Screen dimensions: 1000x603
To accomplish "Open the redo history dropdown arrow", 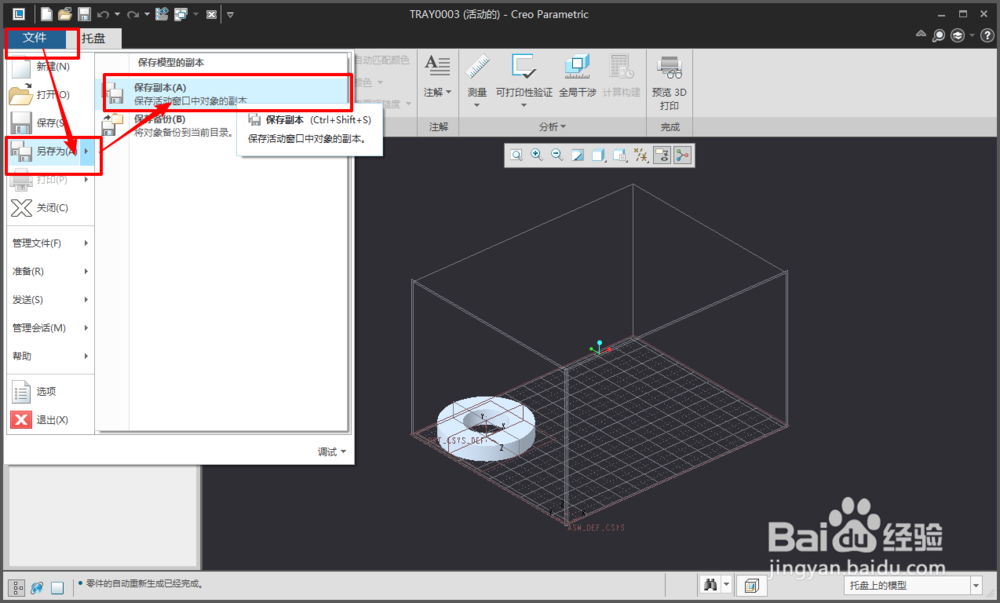I will (147, 14).
